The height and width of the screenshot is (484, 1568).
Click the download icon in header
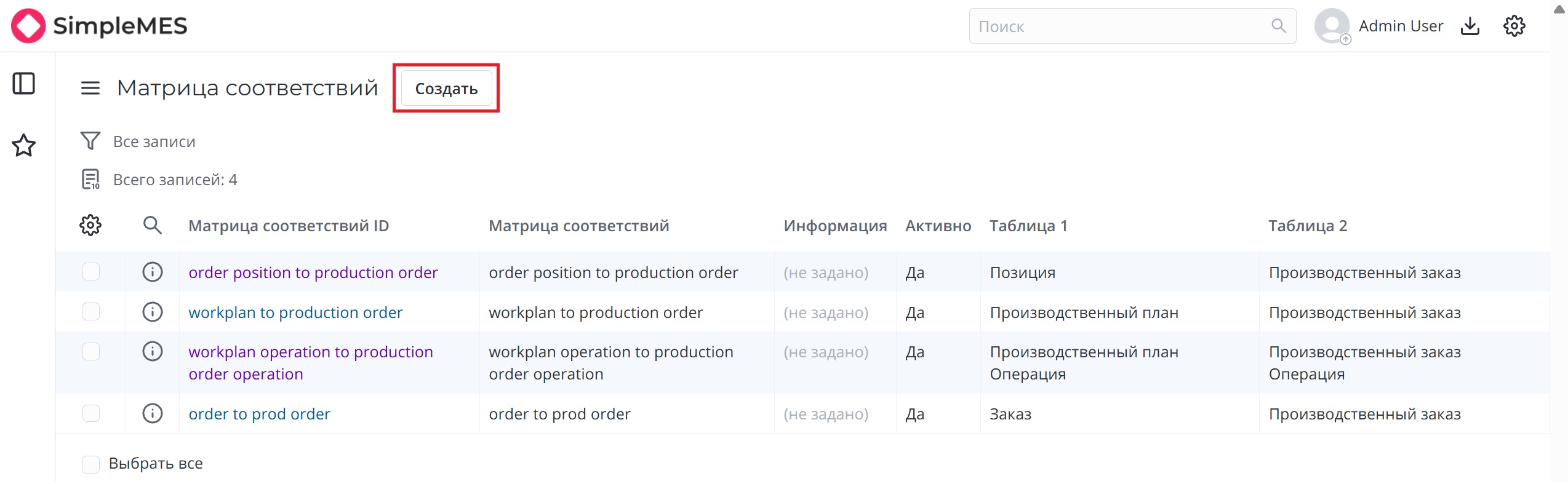tap(1470, 26)
